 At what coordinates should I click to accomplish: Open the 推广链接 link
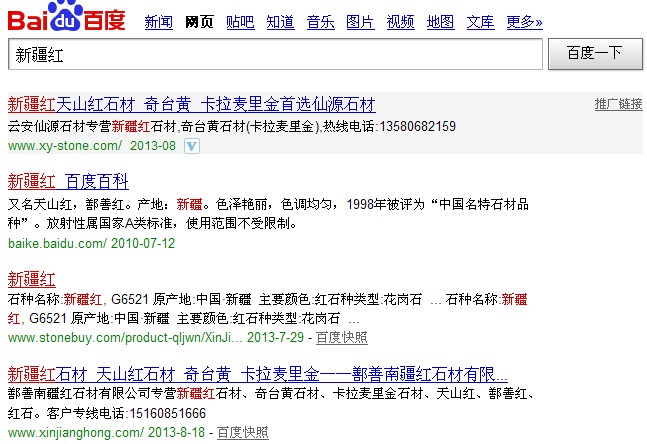pos(618,104)
